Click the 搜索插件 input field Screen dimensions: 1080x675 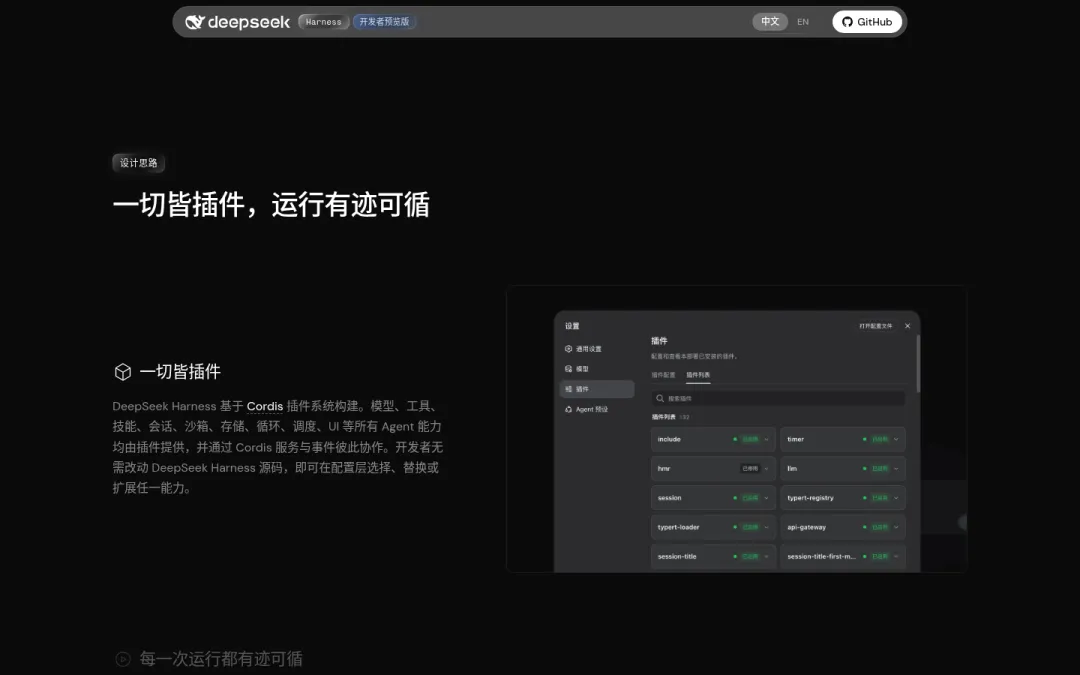(x=778, y=398)
